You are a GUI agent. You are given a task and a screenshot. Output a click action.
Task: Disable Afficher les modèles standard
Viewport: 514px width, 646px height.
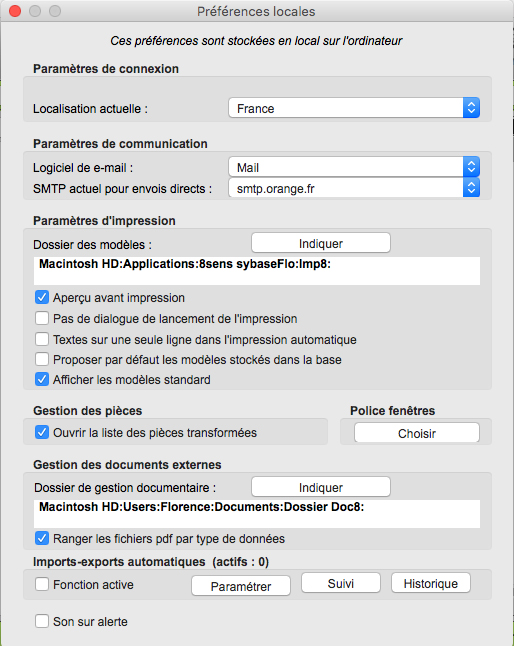(x=42, y=379)
